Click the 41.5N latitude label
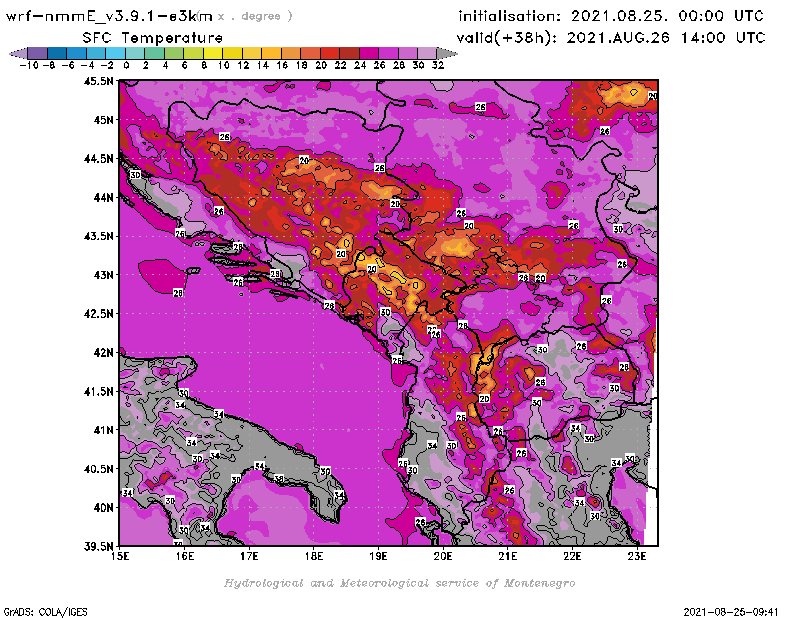800x618 pixels. pyautogui.click(x=98, y=391)
